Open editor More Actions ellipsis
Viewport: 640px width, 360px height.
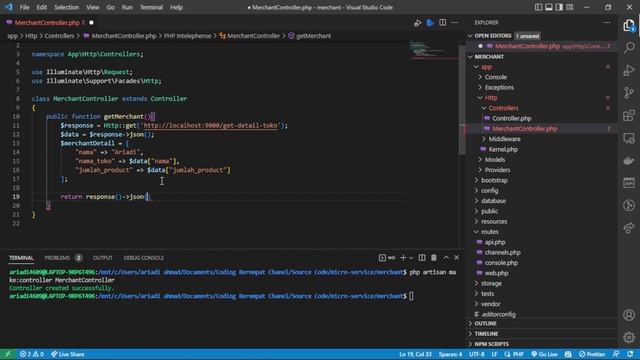coord(455,23)
